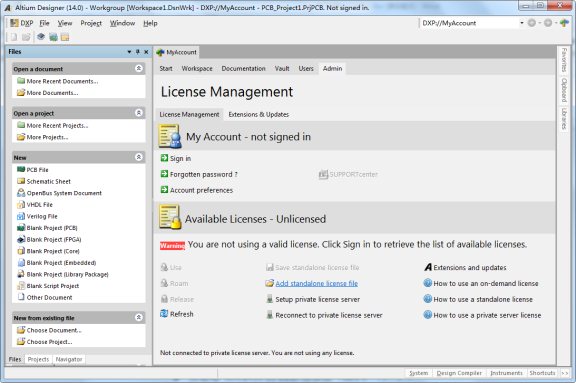Click the new document toolbar icon

(x=14, y=37)
